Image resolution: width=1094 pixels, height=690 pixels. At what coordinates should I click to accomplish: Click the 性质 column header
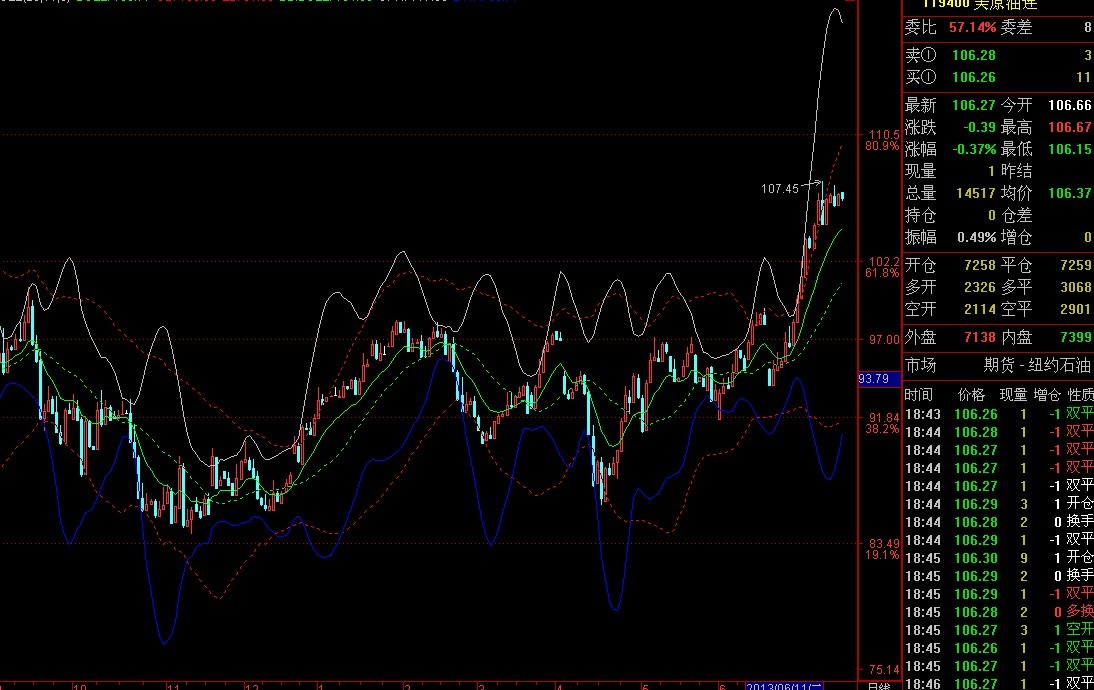(1080, 395)
